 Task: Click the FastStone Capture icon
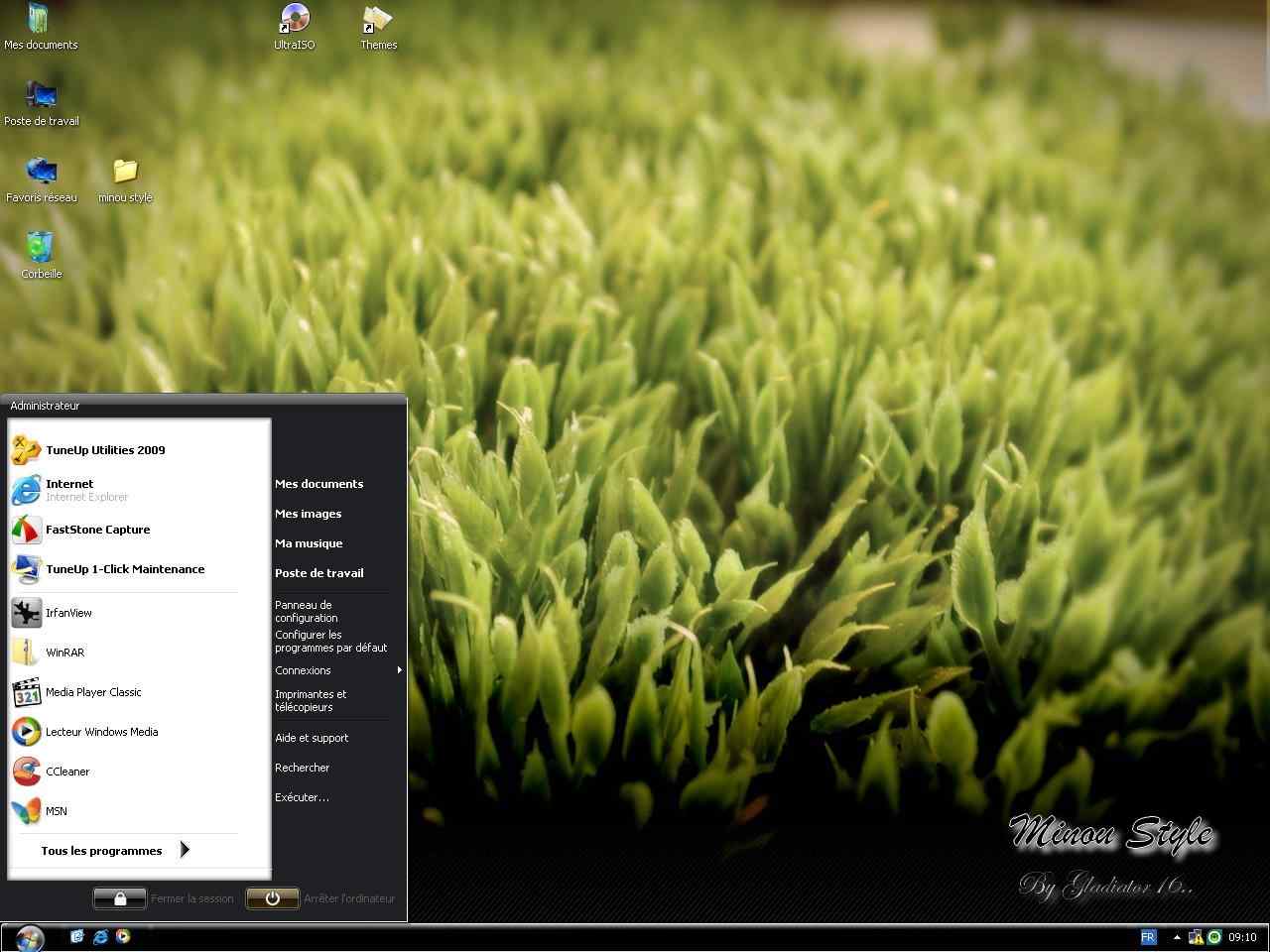click(26, 530)
